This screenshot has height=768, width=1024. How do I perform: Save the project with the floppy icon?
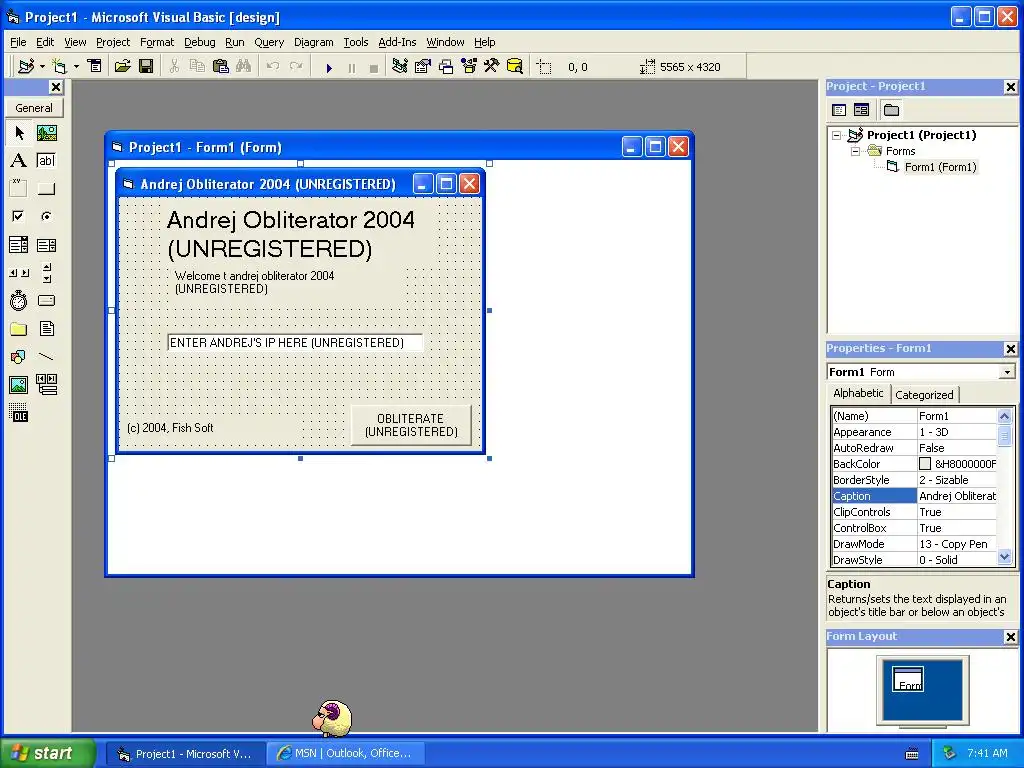coord(146,66)
